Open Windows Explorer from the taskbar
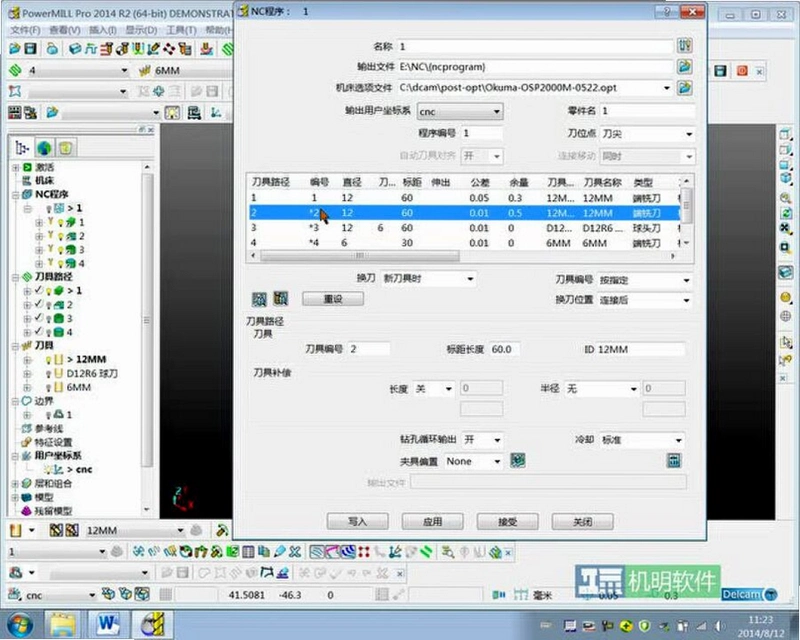Image resolution: width=800 pixels, height=640 pixels. (63, 624)
